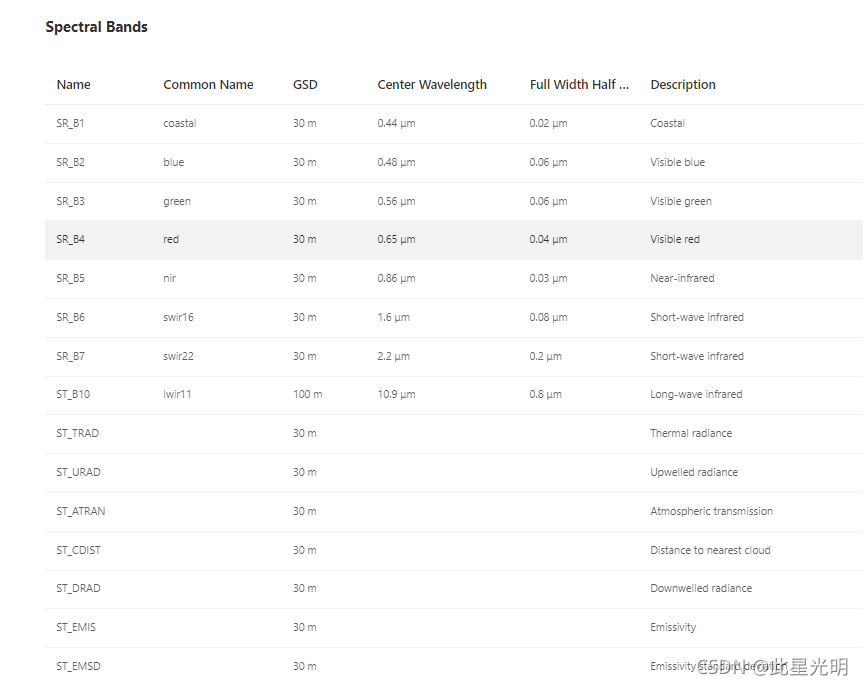Click the 'Emissivity' description of ST_EMIS
Viewport: 863px width, 685px height.
coord(673,627)
